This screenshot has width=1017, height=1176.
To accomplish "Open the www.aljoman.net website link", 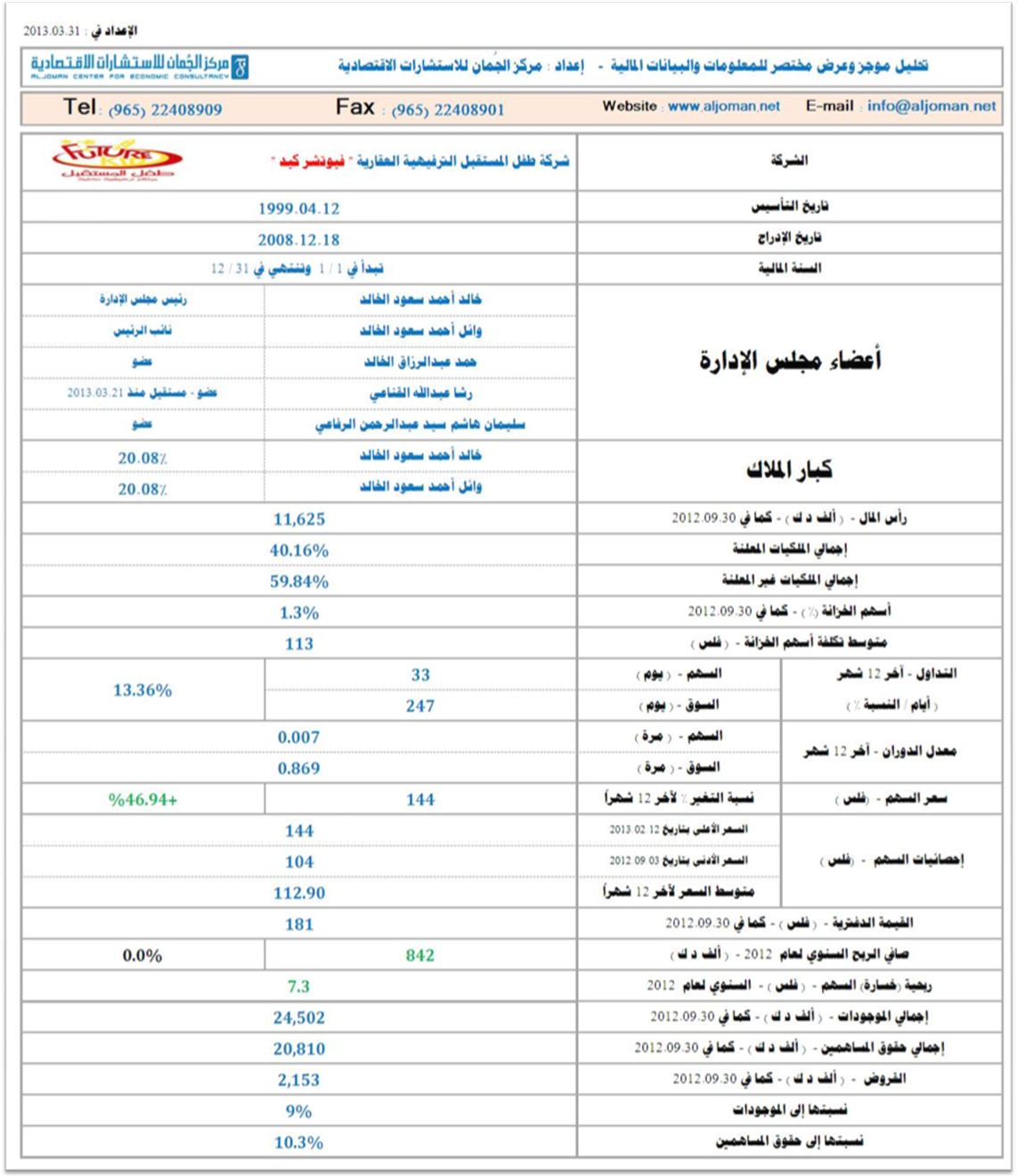I will [724, 106].
